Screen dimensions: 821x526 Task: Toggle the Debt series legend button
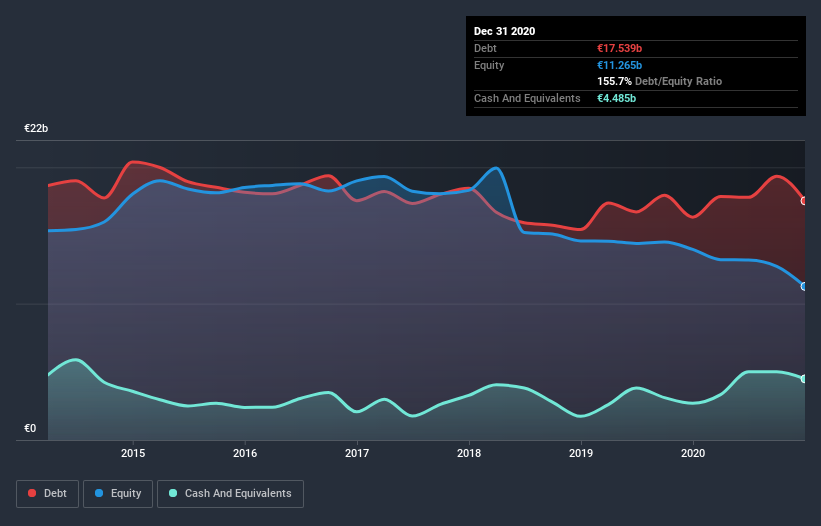tap(48, 494)
